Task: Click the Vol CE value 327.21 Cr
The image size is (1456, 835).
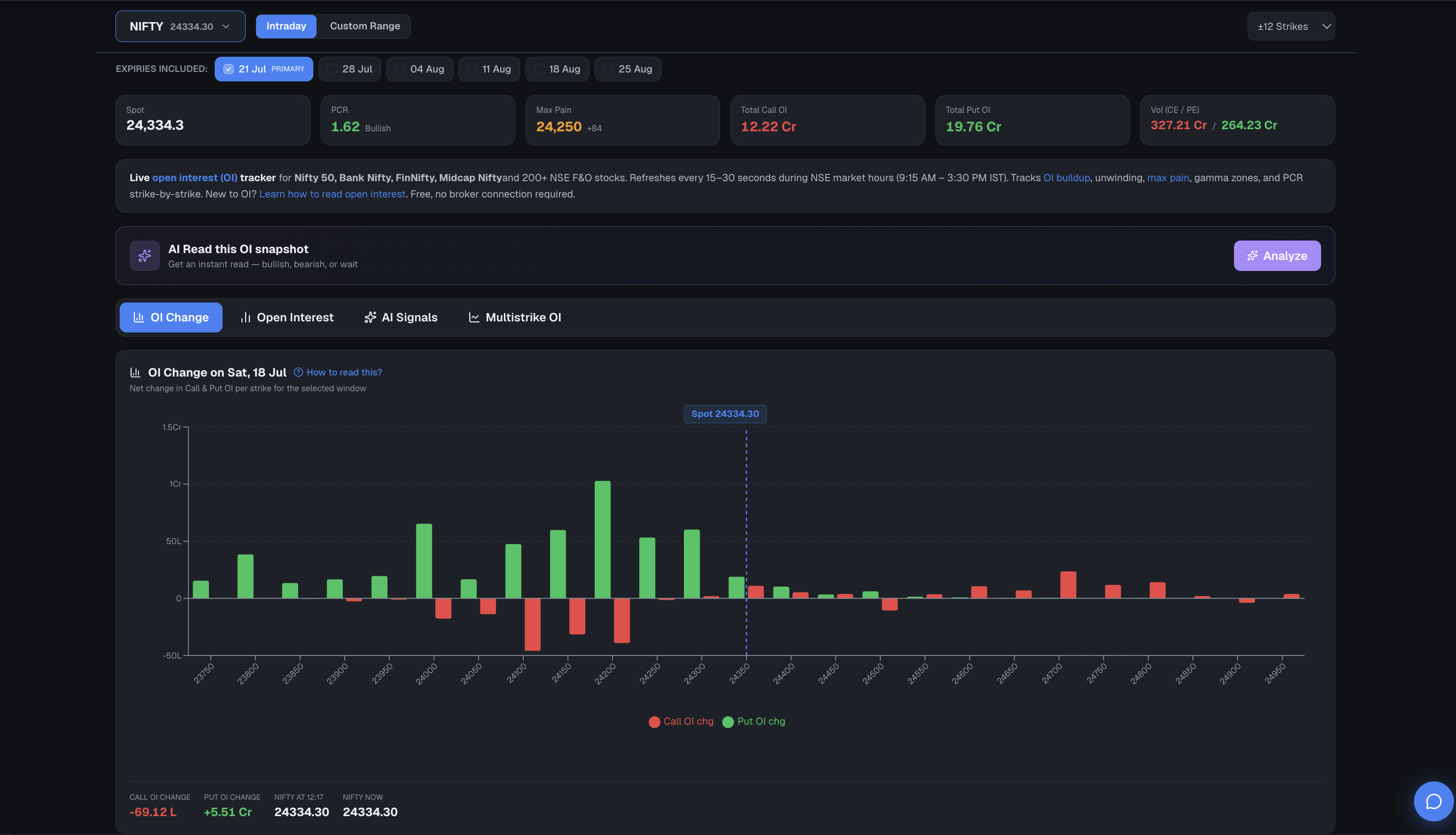Action: [x=1178, y=125]
